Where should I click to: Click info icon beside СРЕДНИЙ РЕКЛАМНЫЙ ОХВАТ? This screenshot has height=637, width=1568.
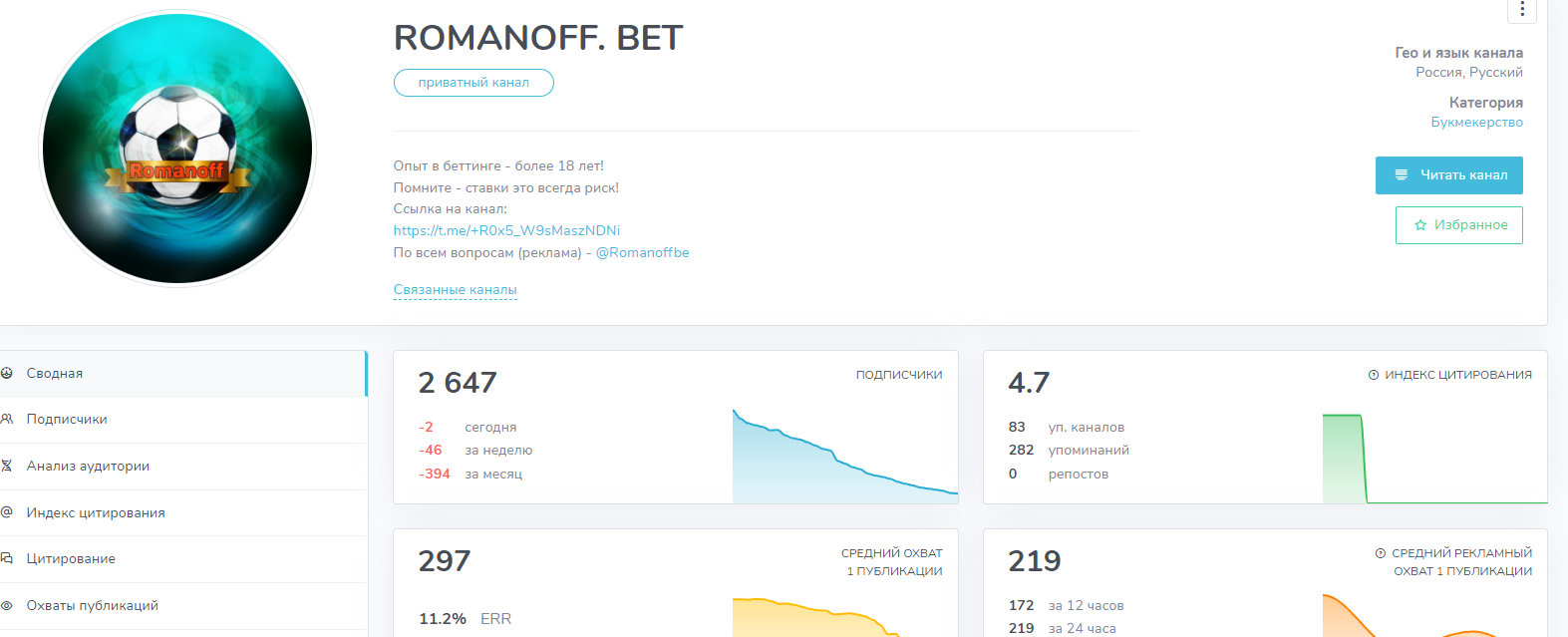1381,553
